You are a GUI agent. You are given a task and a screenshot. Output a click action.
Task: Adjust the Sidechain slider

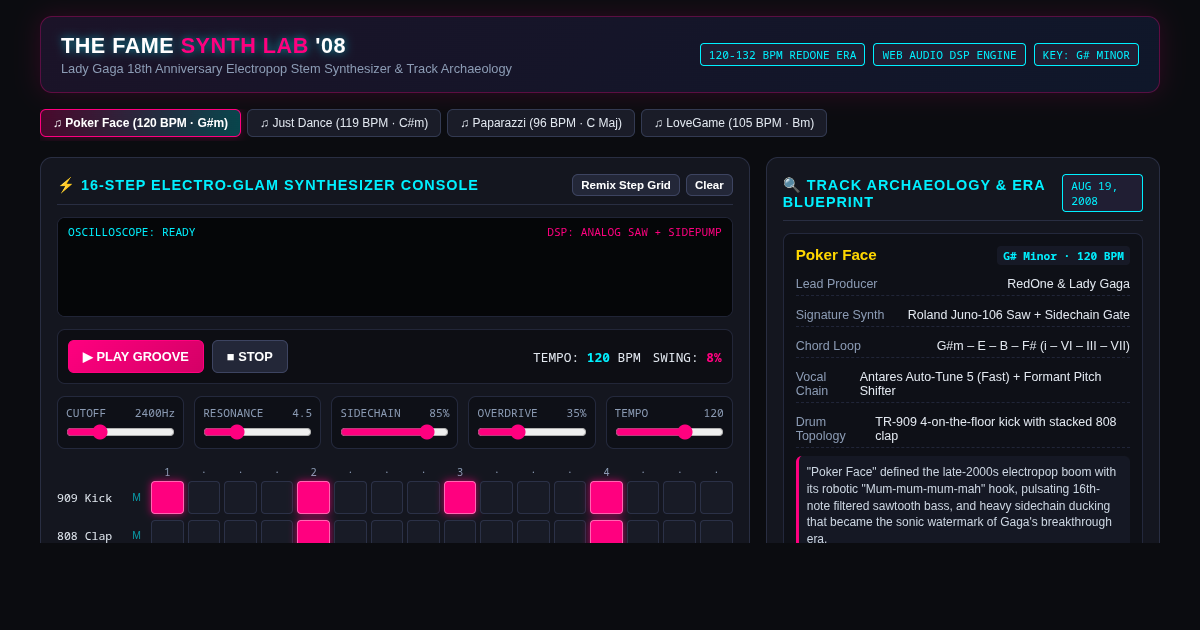coord(394,432)
